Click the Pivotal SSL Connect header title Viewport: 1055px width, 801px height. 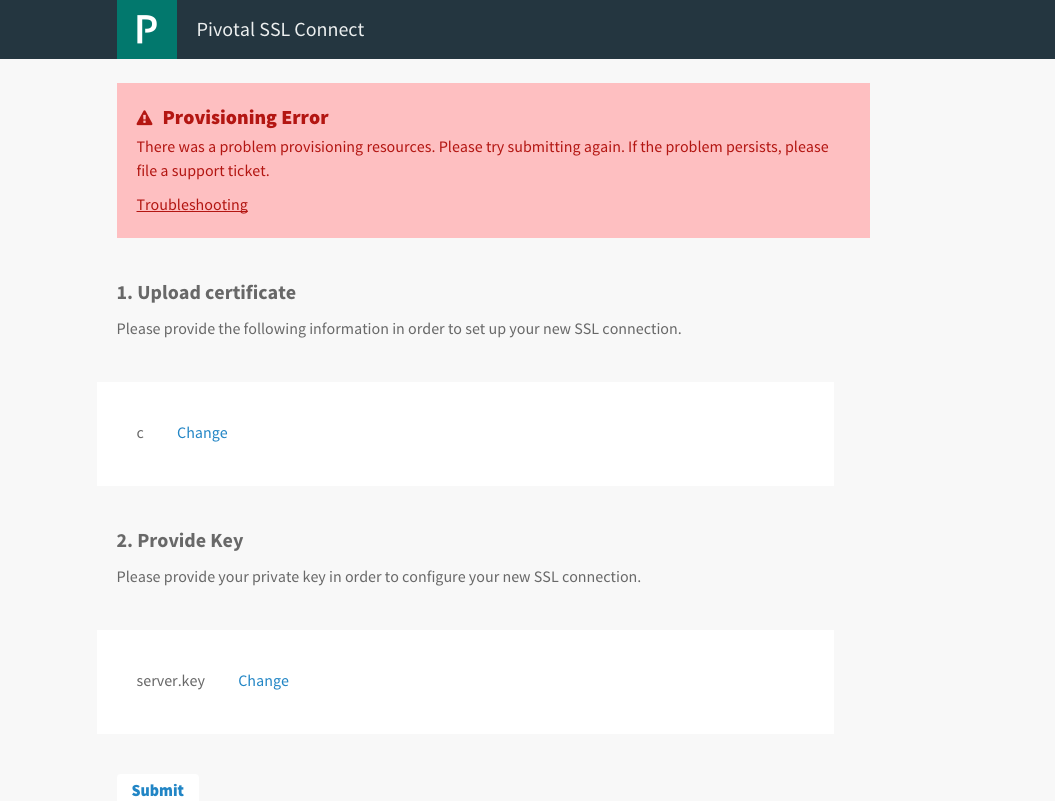point(280,30)
